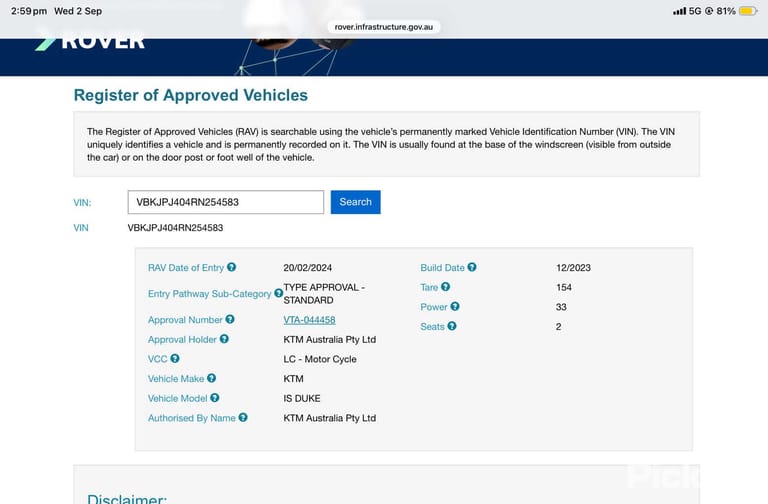The image size is (768, 504).
Task: Click the Approval Number label
Action: pyautogui.click(x=185, y=320)
